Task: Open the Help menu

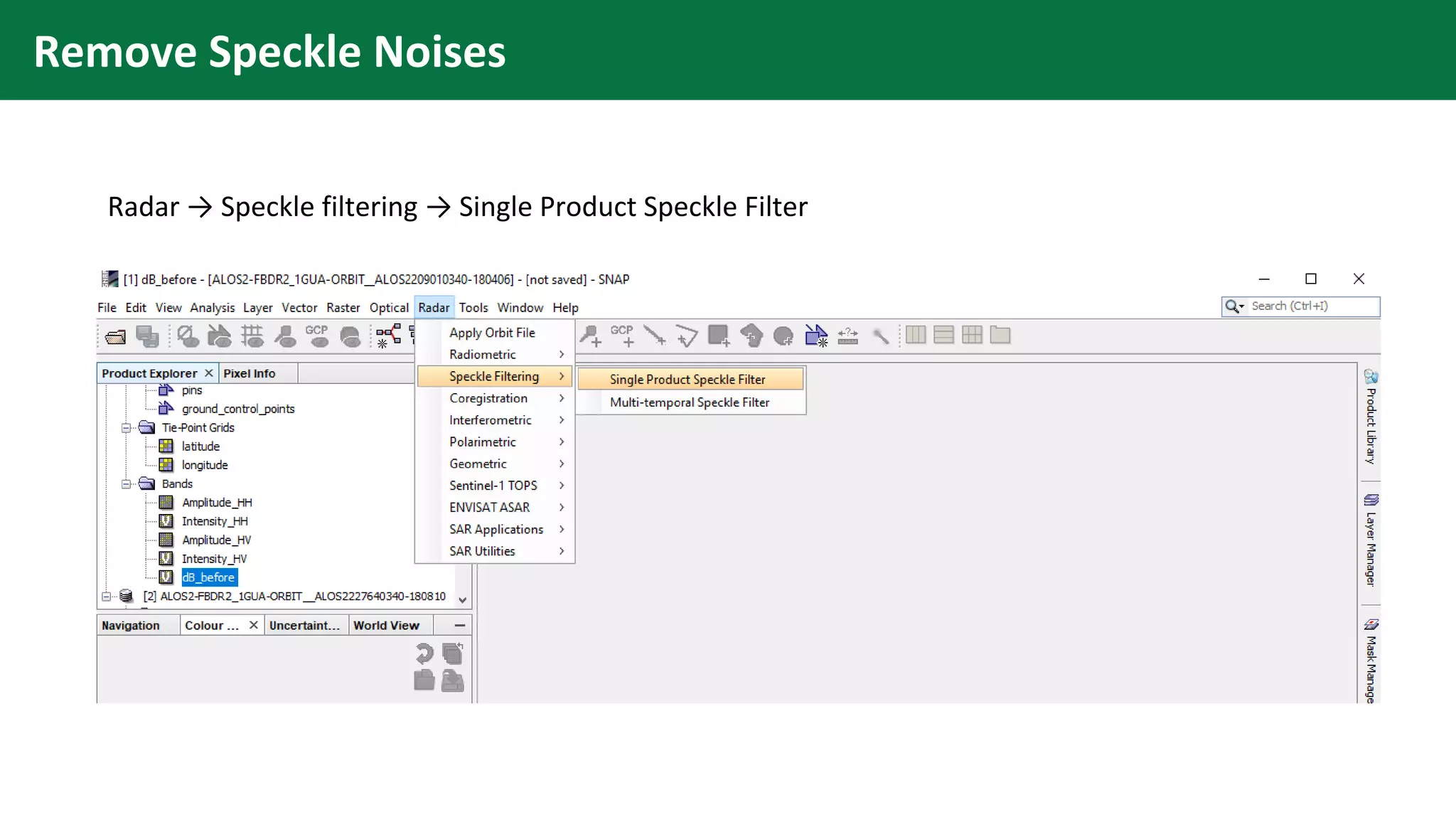Action: click(x=566, y=308)
